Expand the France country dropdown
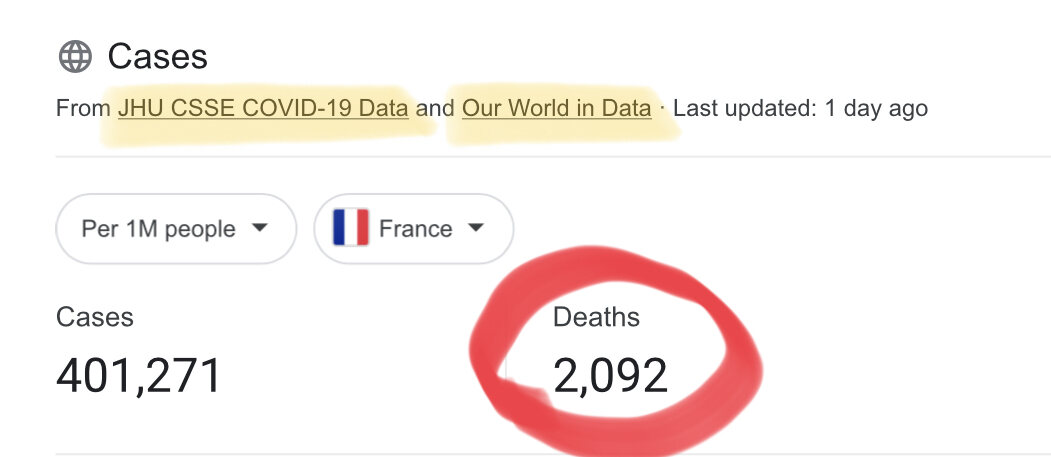 (x=414, y=228)
